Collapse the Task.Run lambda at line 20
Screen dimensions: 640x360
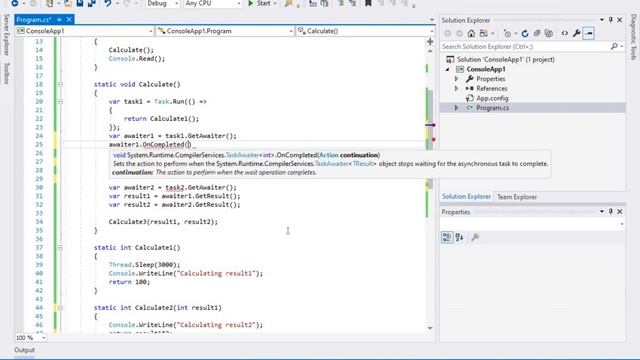coord(60,102)
